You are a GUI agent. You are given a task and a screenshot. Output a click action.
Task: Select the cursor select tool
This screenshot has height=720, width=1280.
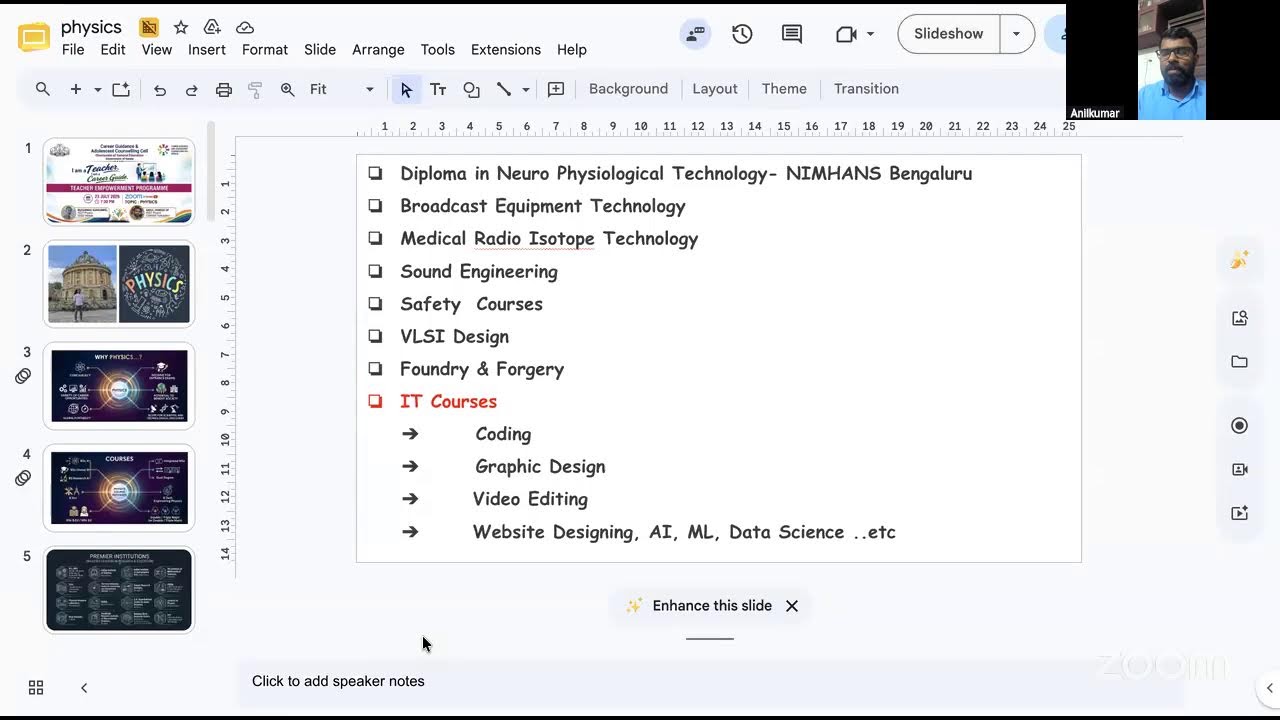pyautogui.click(x=406, y=89)
